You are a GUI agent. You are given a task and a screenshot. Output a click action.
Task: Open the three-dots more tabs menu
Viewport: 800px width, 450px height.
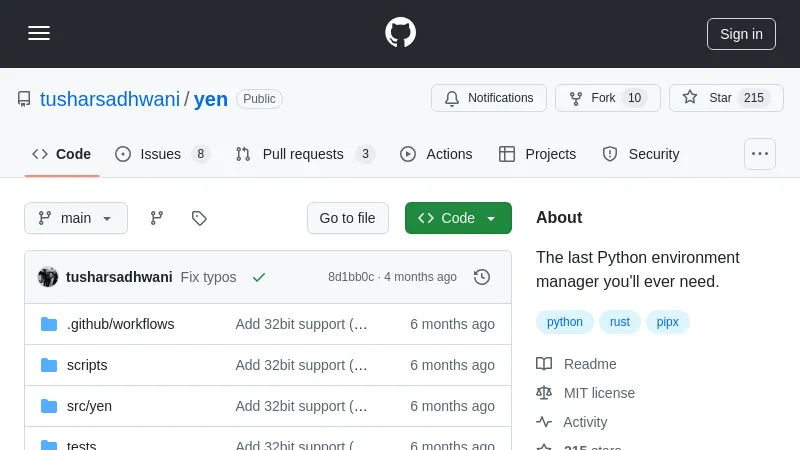(760, 154)
